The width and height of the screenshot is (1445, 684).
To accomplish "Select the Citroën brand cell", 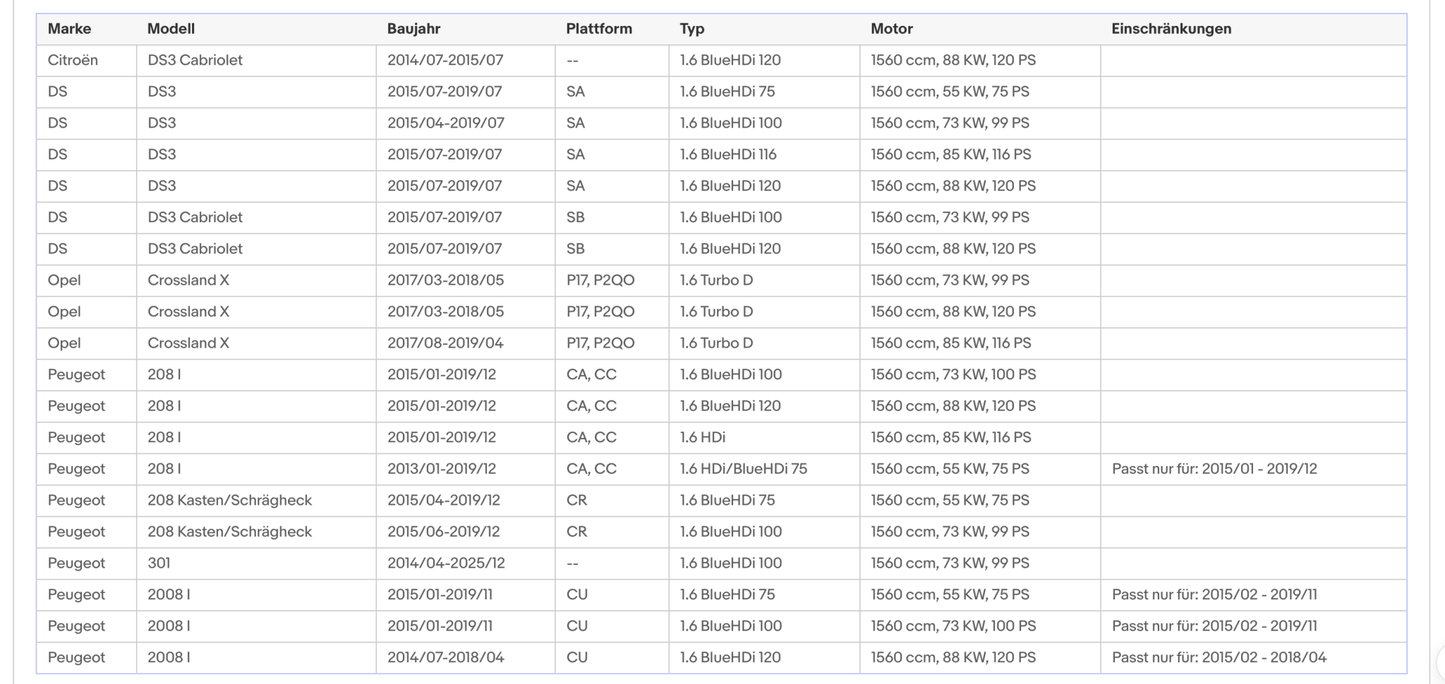I will pos(73,60).
